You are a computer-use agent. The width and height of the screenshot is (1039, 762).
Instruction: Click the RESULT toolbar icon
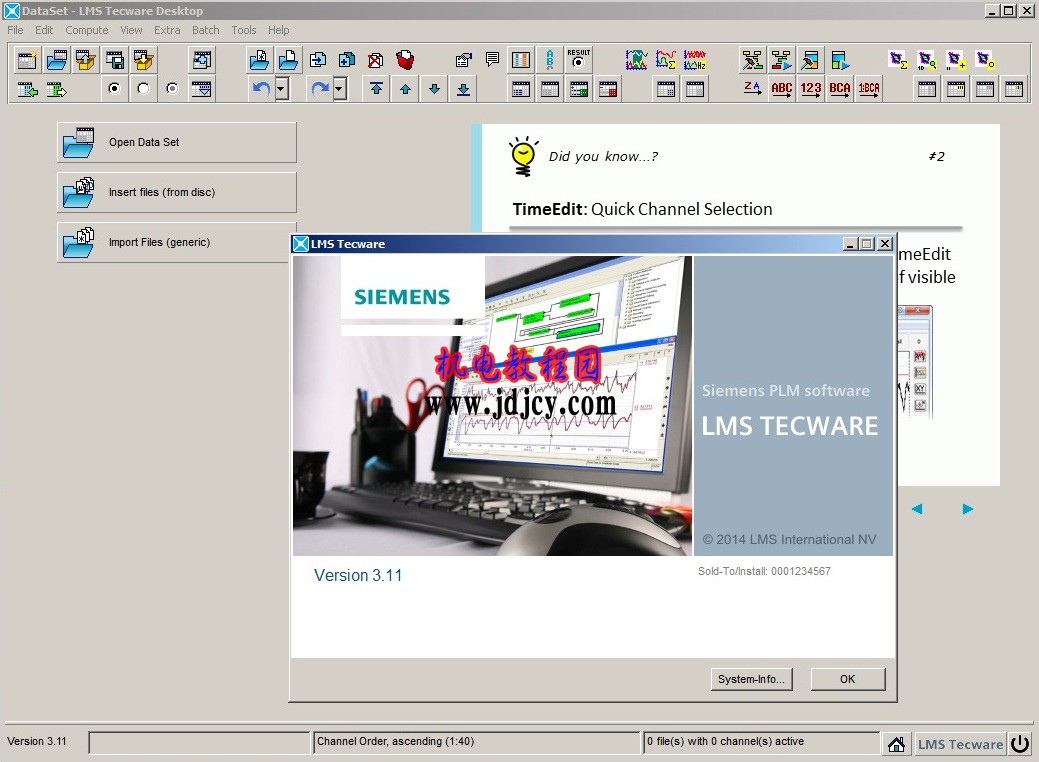[578, 60]
